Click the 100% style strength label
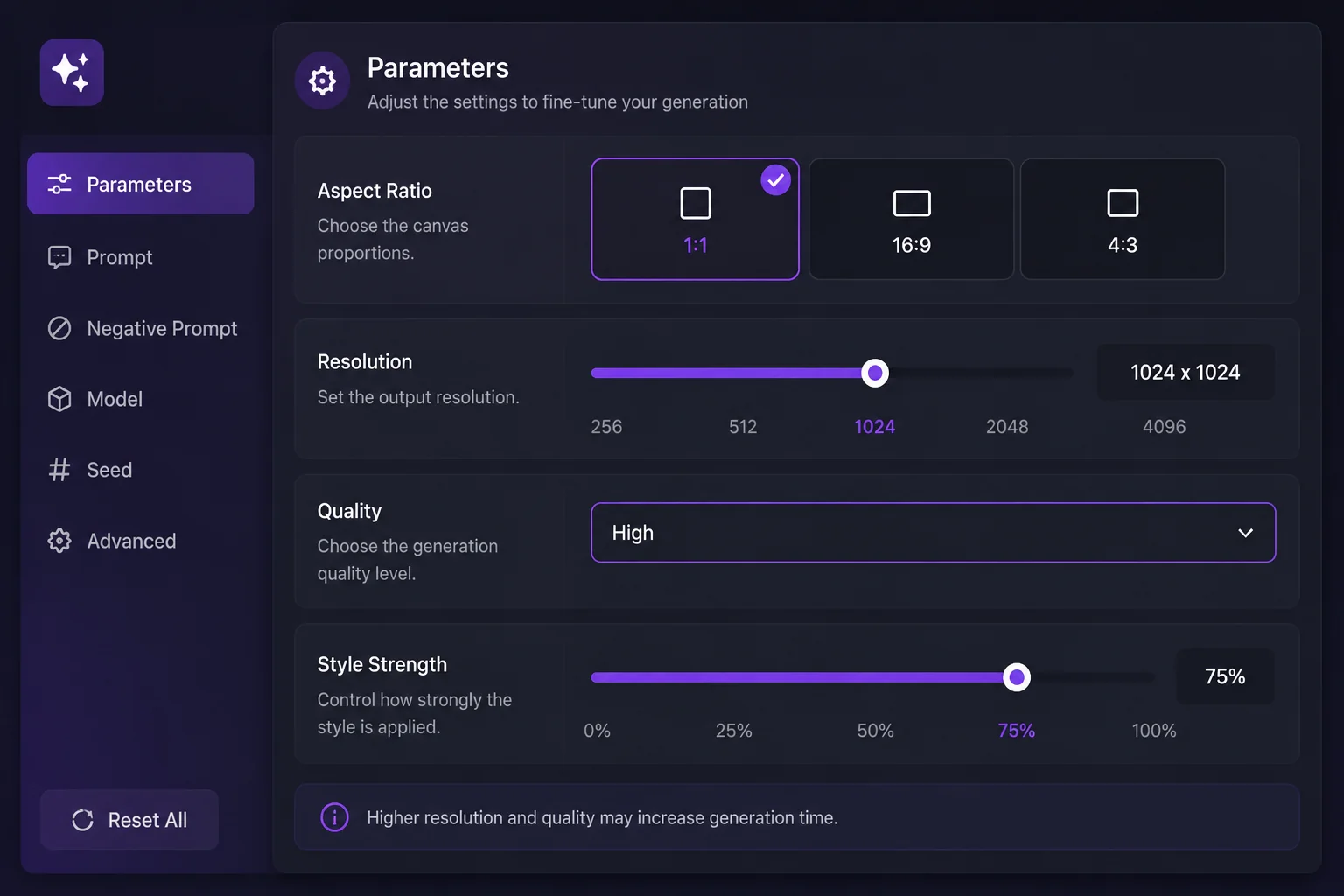 coord(1154,731)
